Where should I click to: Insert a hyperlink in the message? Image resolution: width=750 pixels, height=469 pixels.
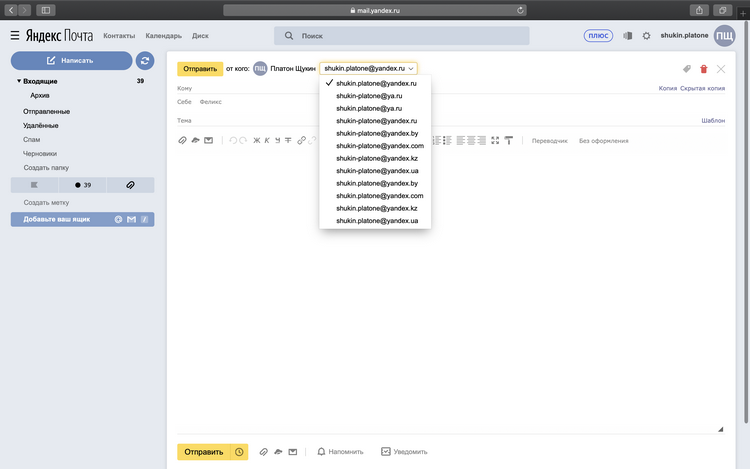pos(301,141)
